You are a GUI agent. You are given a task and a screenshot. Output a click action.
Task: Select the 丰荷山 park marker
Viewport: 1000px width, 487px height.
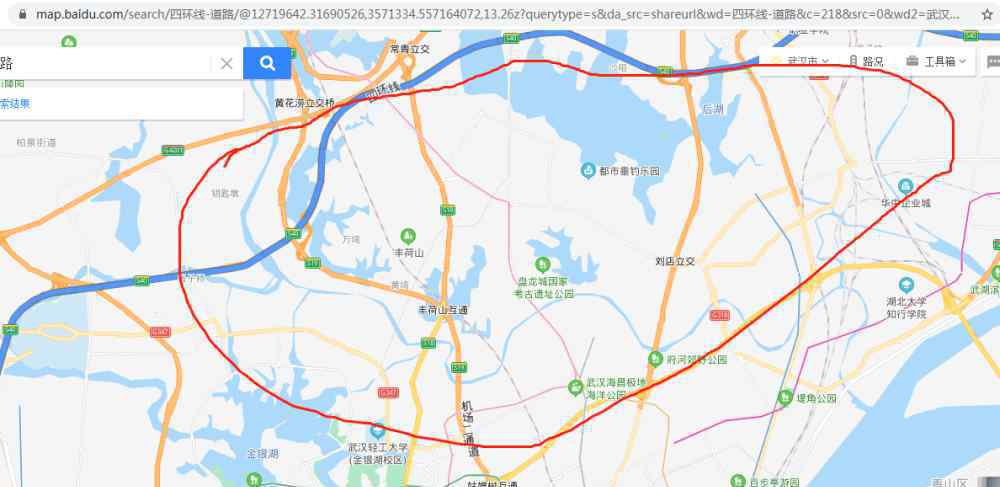(408, 236)
